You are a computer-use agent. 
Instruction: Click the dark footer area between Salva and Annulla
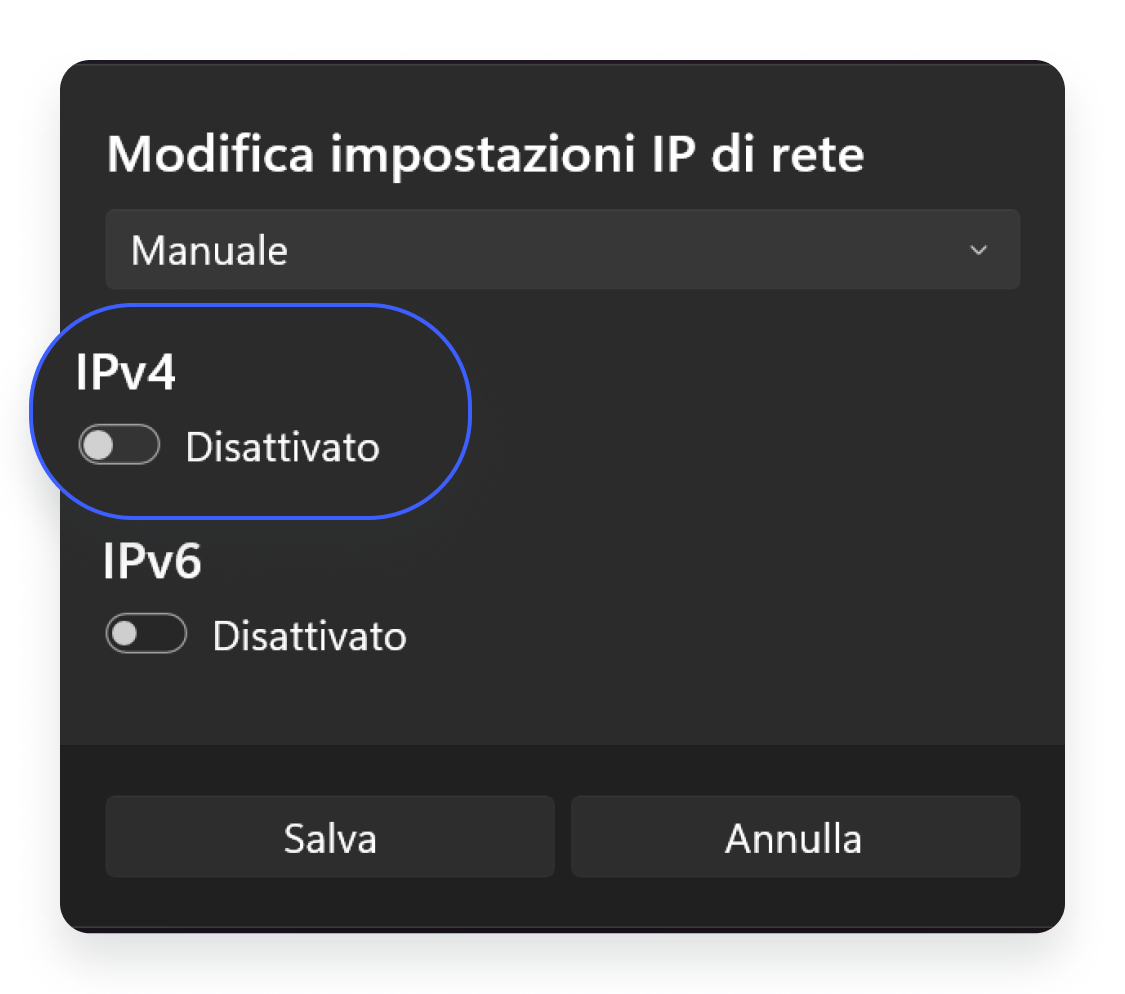tap(562, 837)
